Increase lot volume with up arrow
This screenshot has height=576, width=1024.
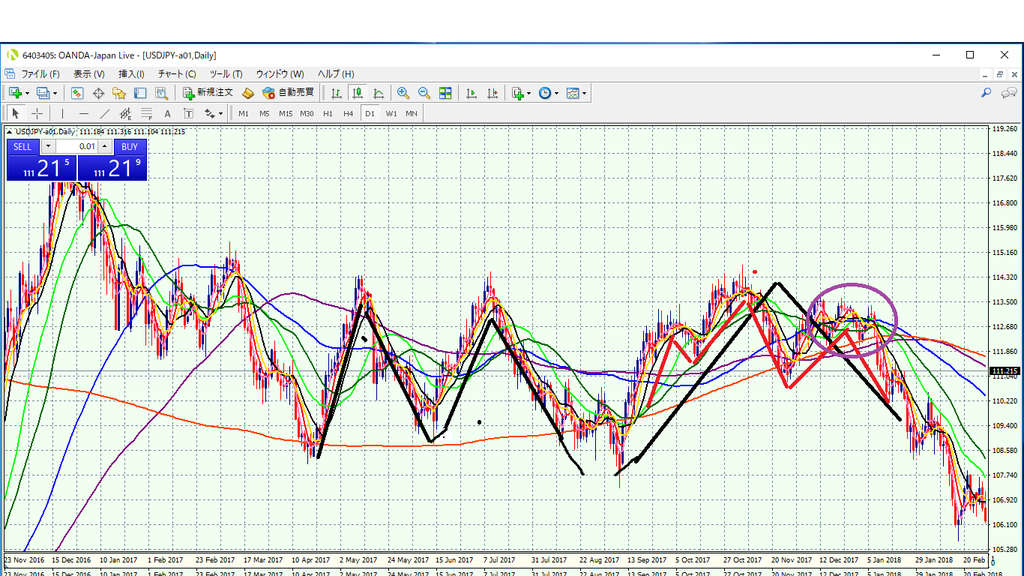coord(104,146)
